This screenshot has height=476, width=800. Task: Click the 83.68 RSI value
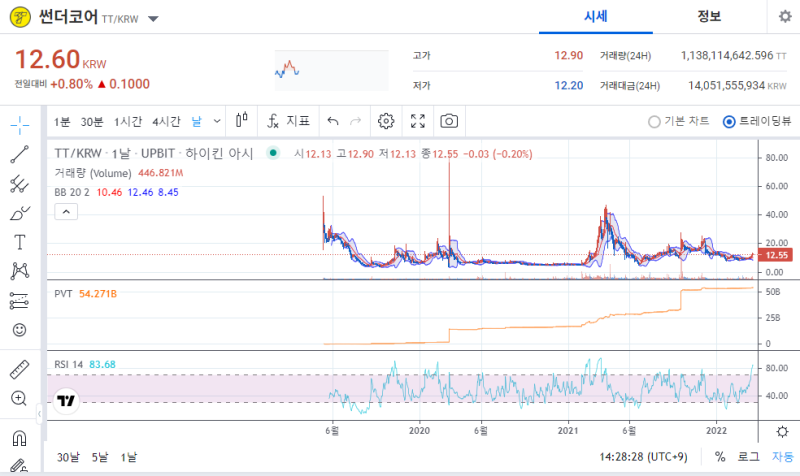click(x=102, y=364)
